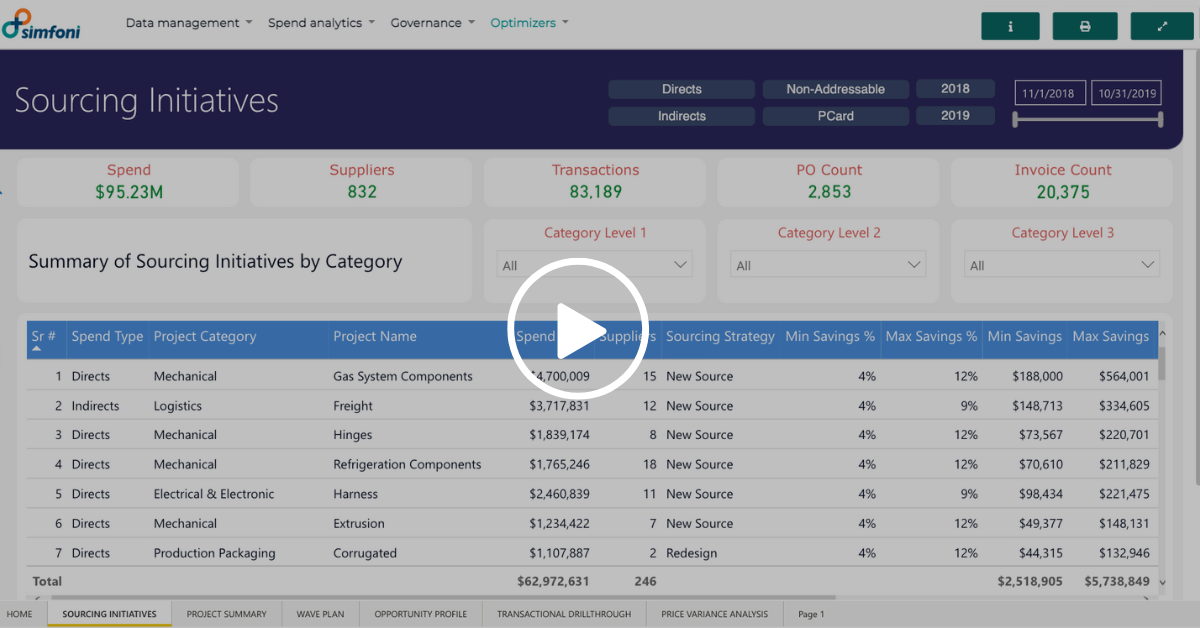The image size is (1200, 628).
Task: Play the video overlay button
Action: coord(578,328)
